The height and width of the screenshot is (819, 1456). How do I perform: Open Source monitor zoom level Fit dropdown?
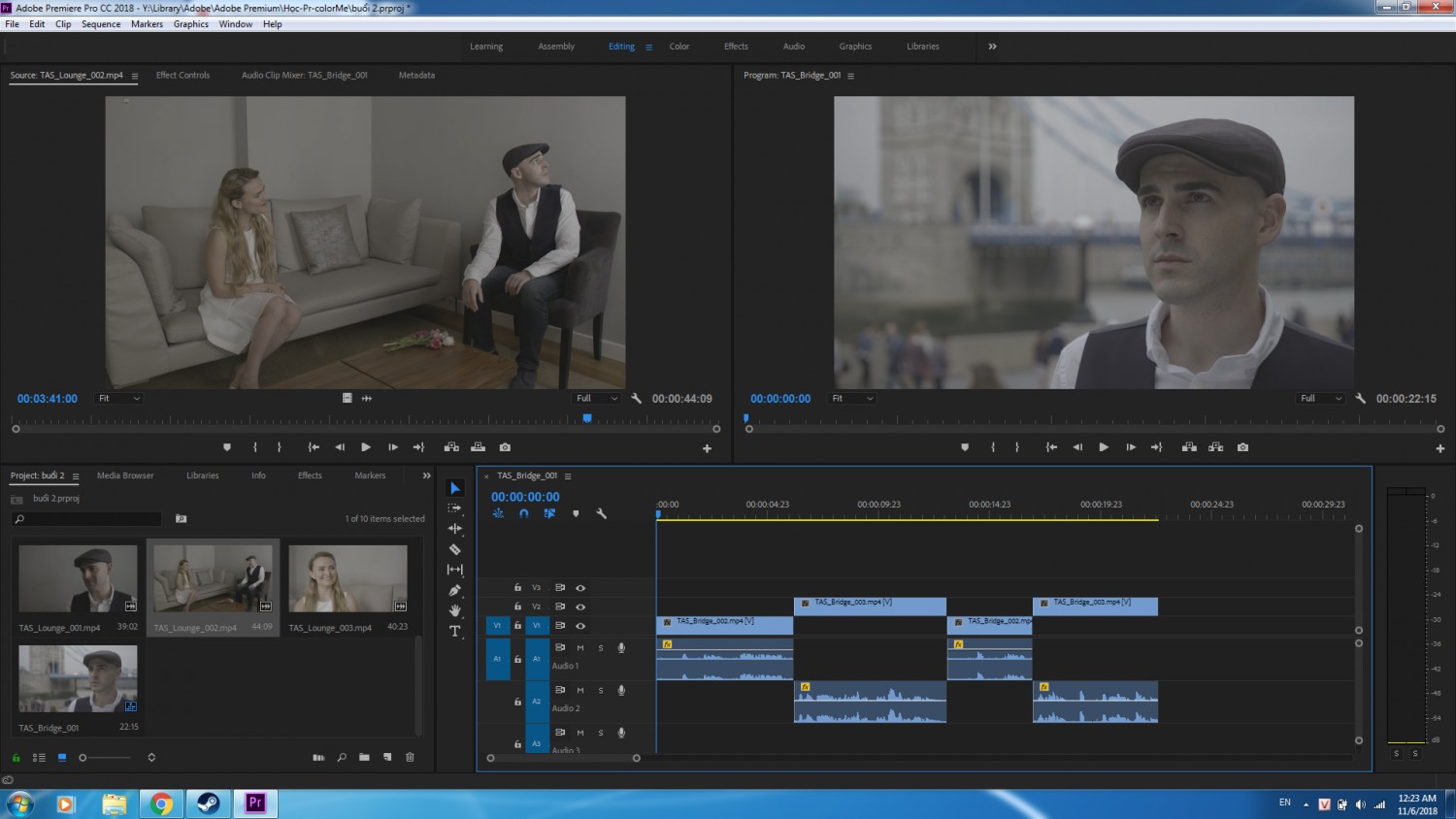[119, 398]
